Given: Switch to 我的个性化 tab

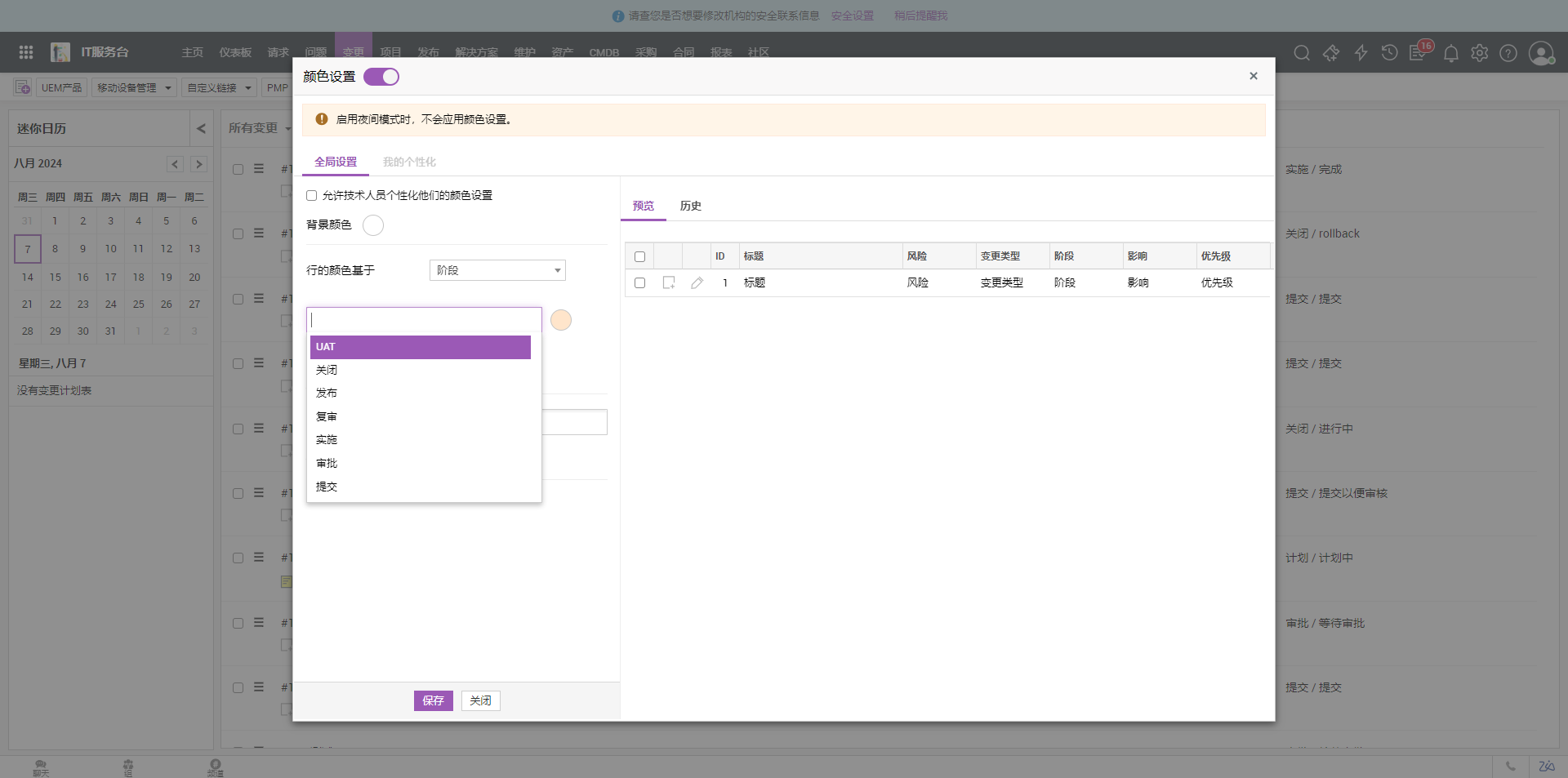Looking at the screenshot, I should (409, 162).
